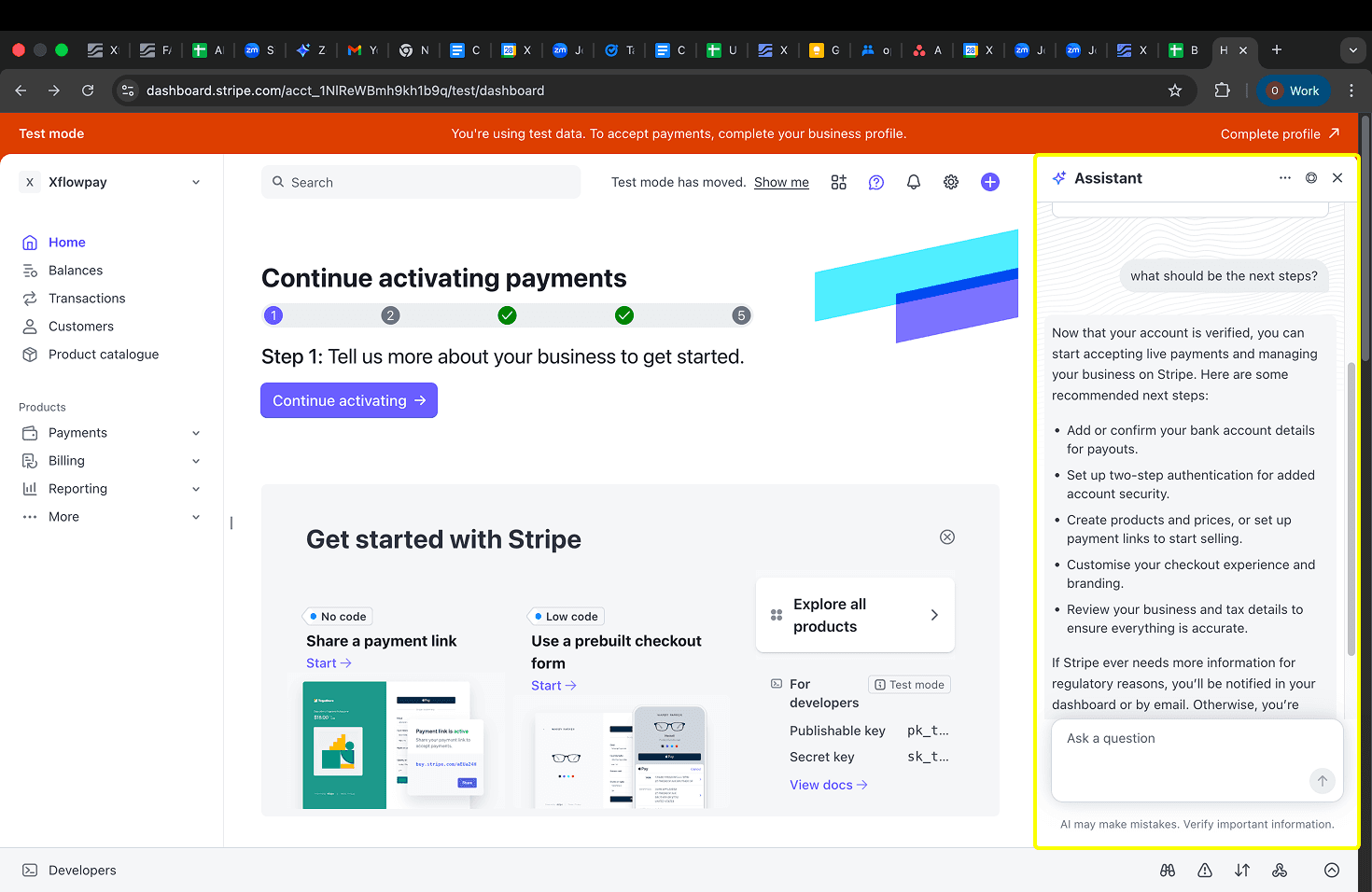The width and height of the screenshot is (1372, 892).
Task: Open Product catalogue in sidebar
Action: coord(104,355)
